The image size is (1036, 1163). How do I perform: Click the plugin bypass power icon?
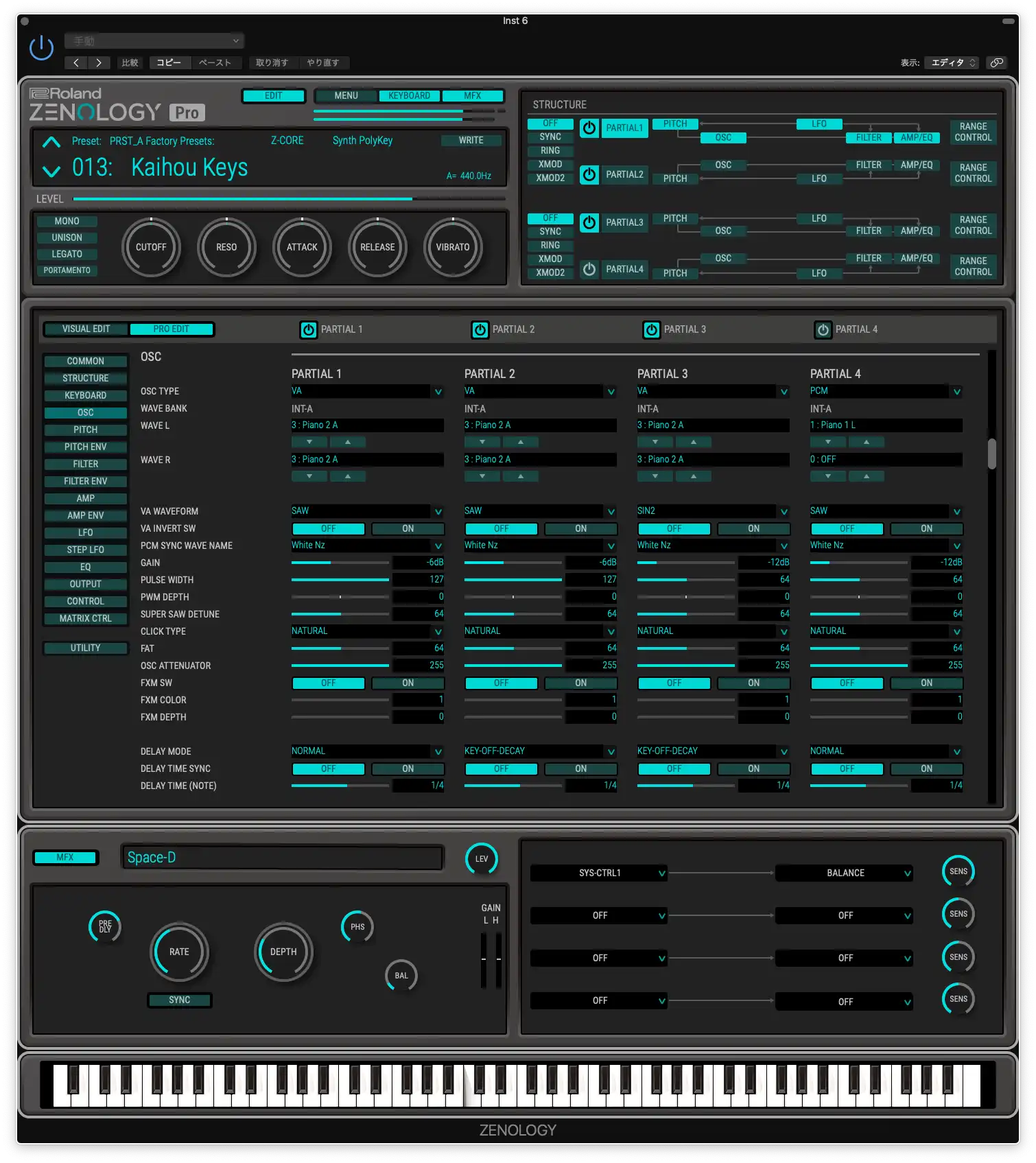click(41, 48)
